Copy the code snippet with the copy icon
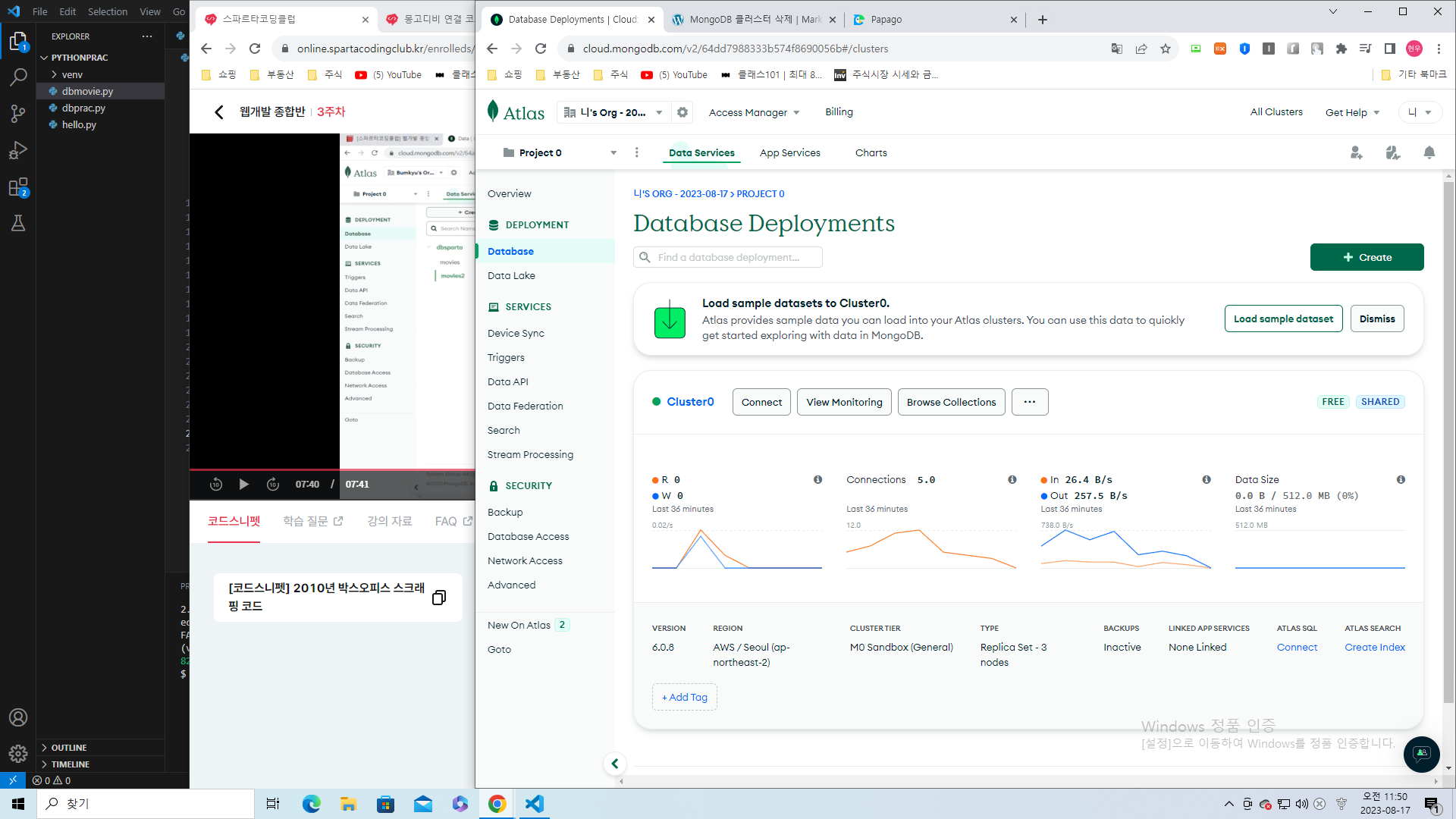 tap(438, 598)
